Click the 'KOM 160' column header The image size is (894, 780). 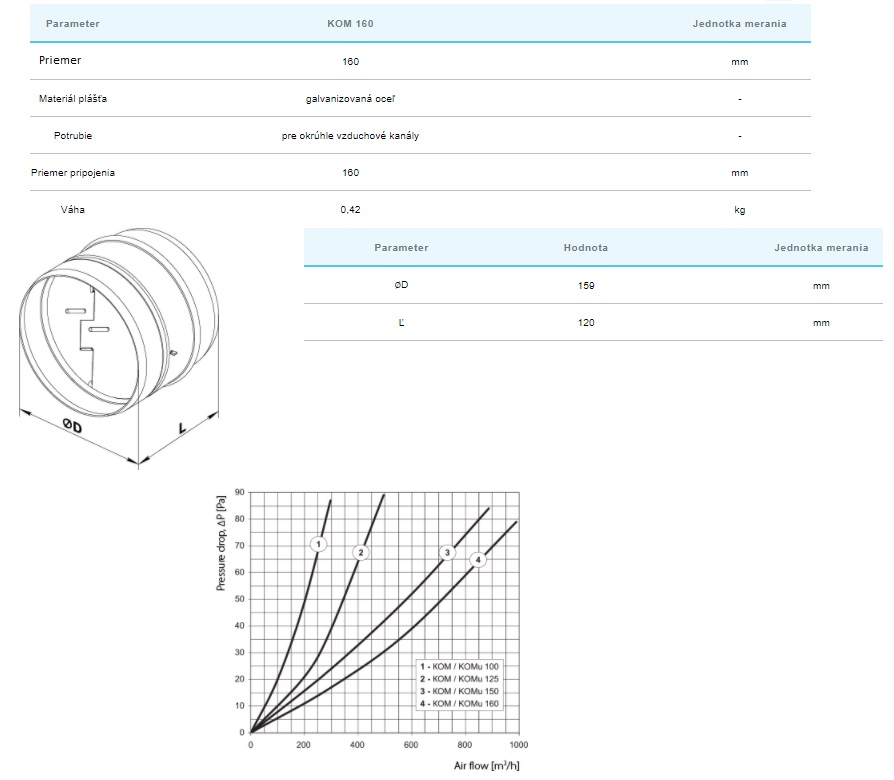pyautogui.click(x=350, y=23)
